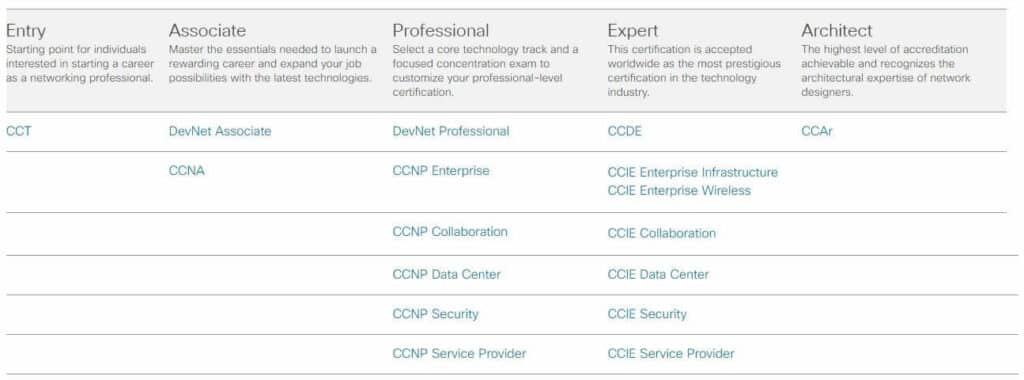Click the Expert column heading
Screen dimensions: 1024x380
coord(633,31)
